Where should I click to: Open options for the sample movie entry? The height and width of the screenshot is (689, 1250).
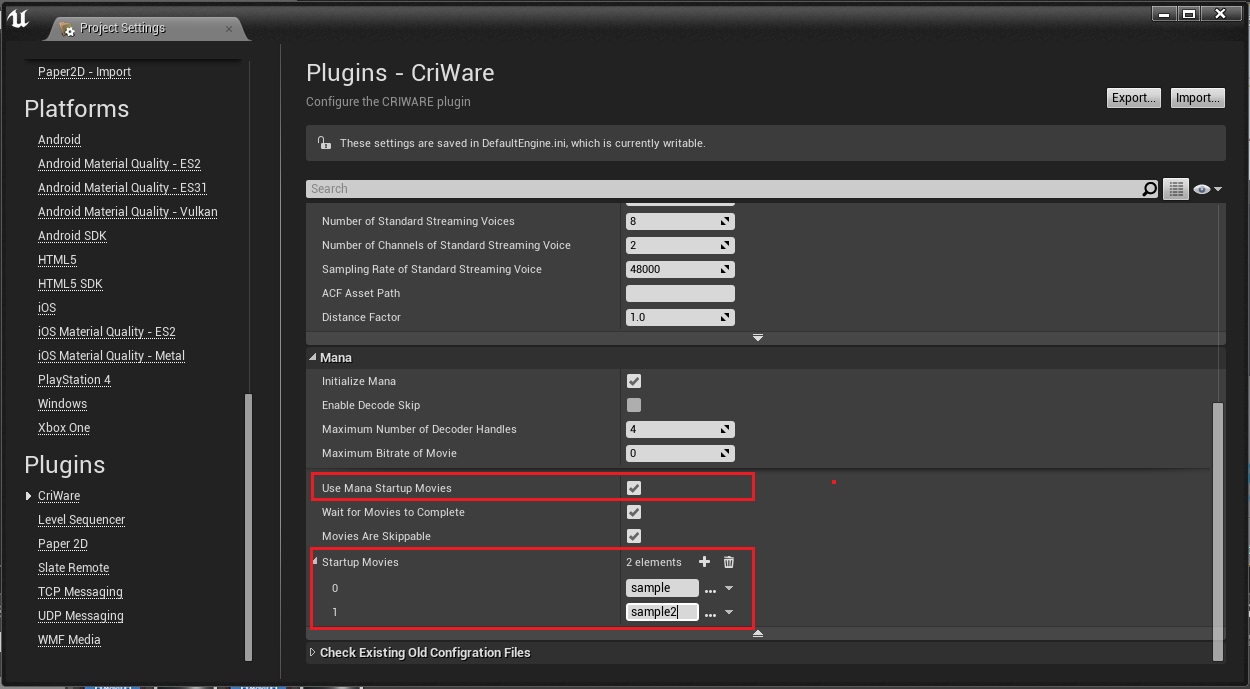pyautogui.click(x=708, y=588)
